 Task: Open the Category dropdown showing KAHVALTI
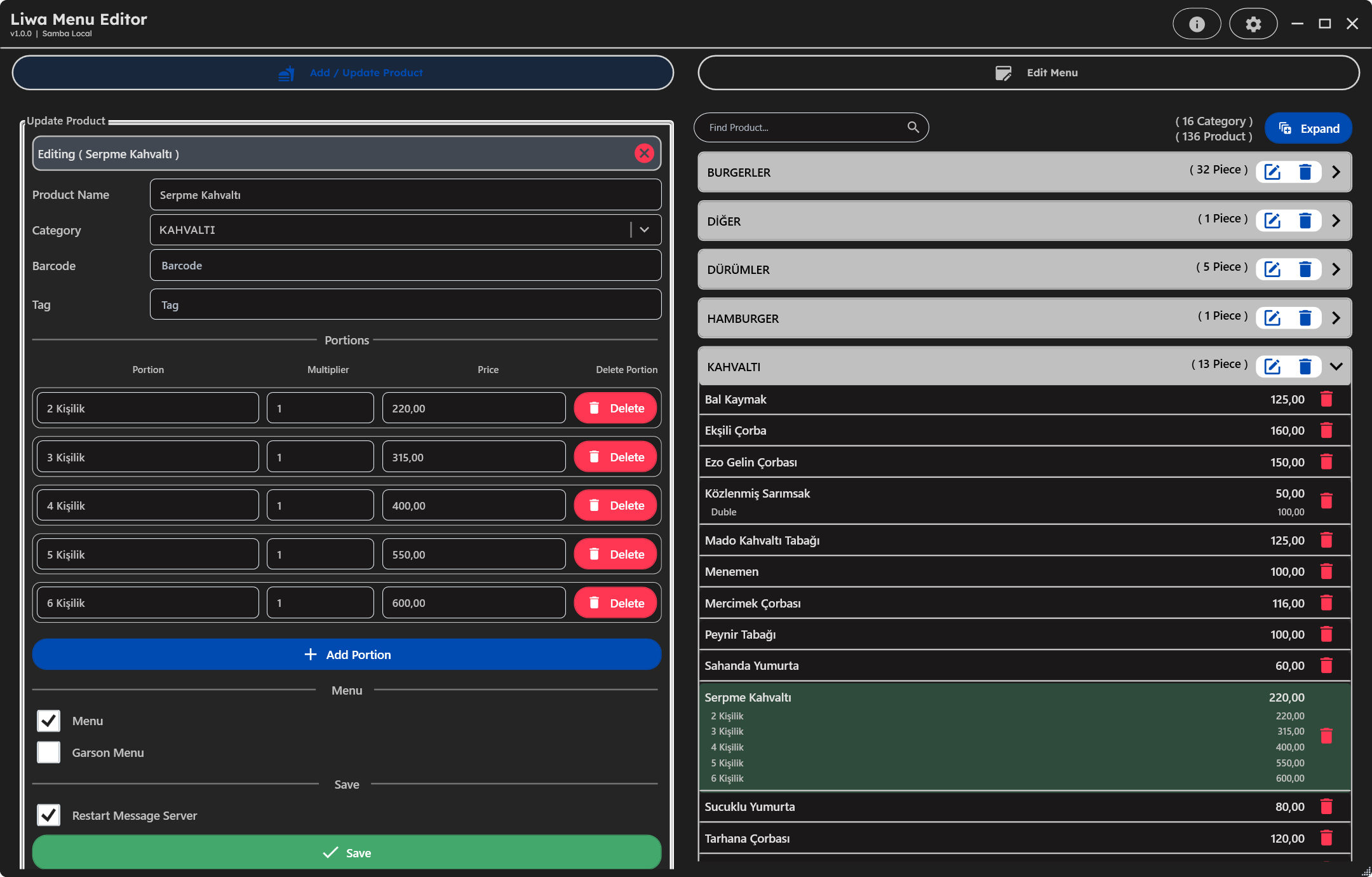pos(644,230)
